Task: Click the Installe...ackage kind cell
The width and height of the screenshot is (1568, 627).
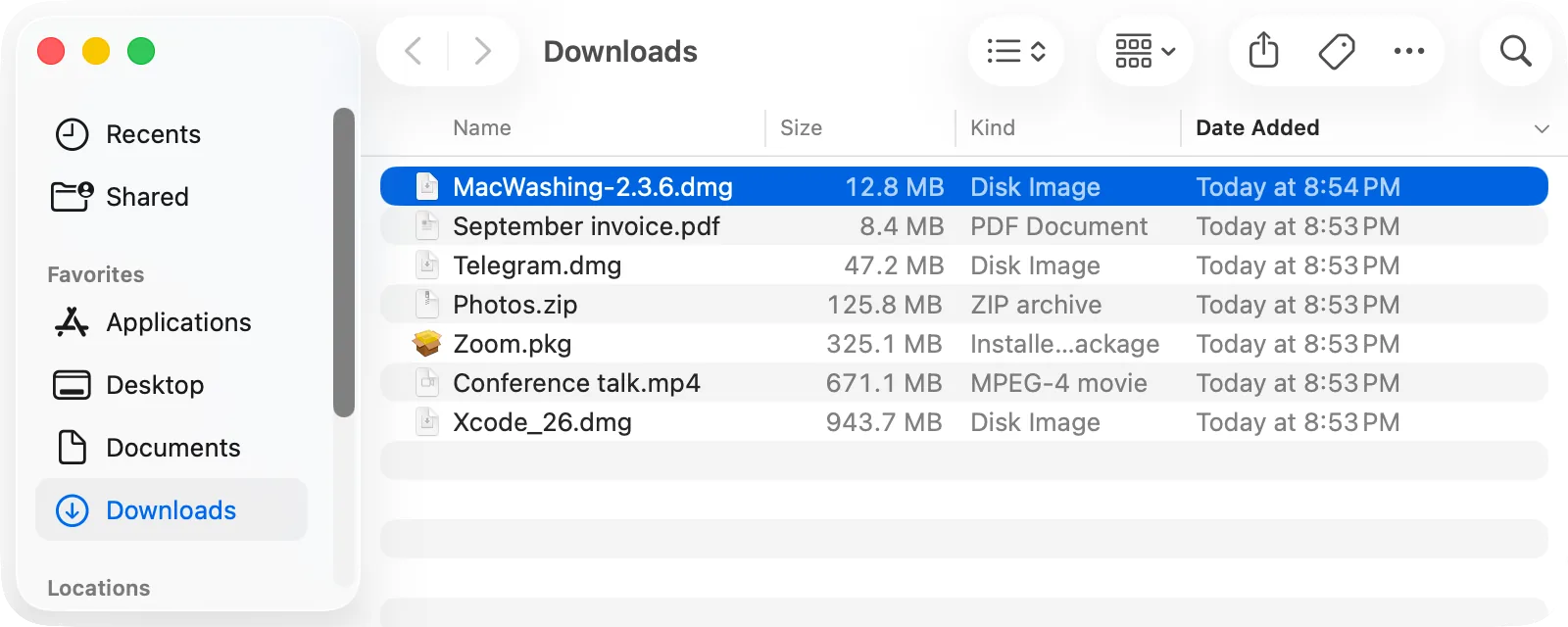Action: [x=1064, y=344]
